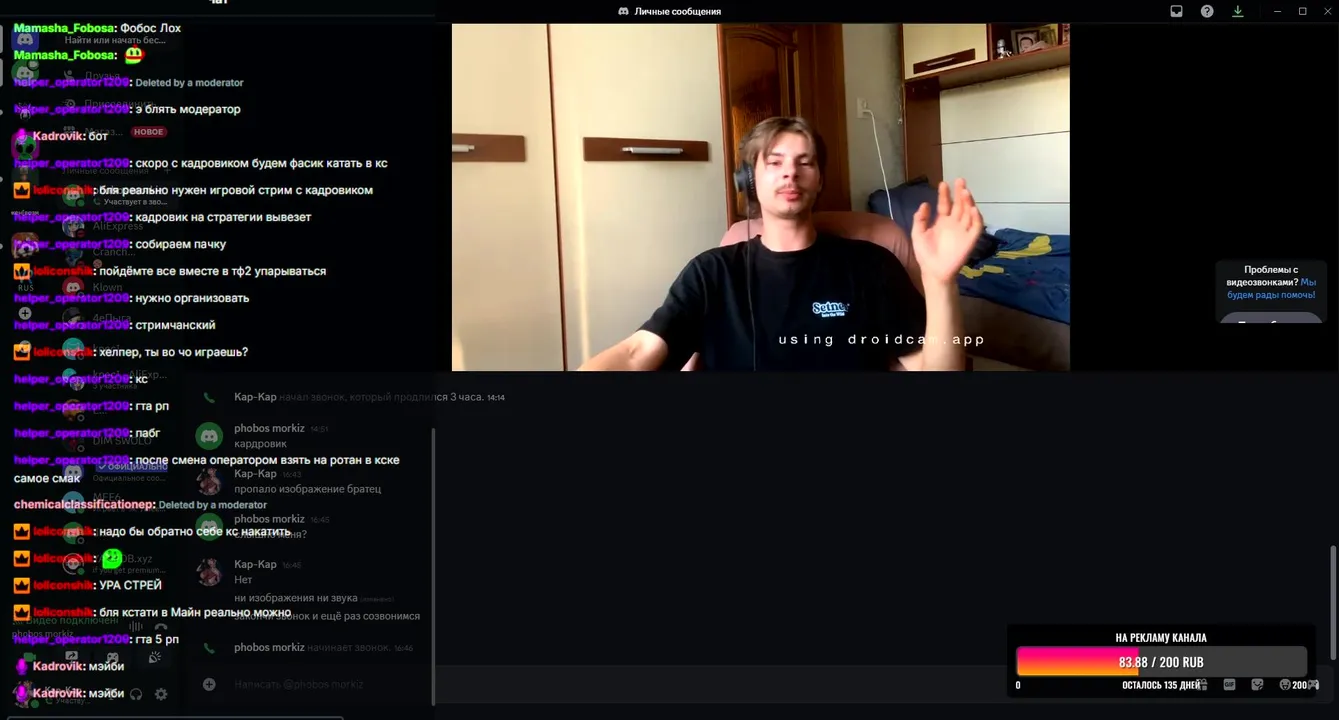Click chat line гта 5 рп
Viewport: 1339px width, 720px height.
[x=96, y=639]
